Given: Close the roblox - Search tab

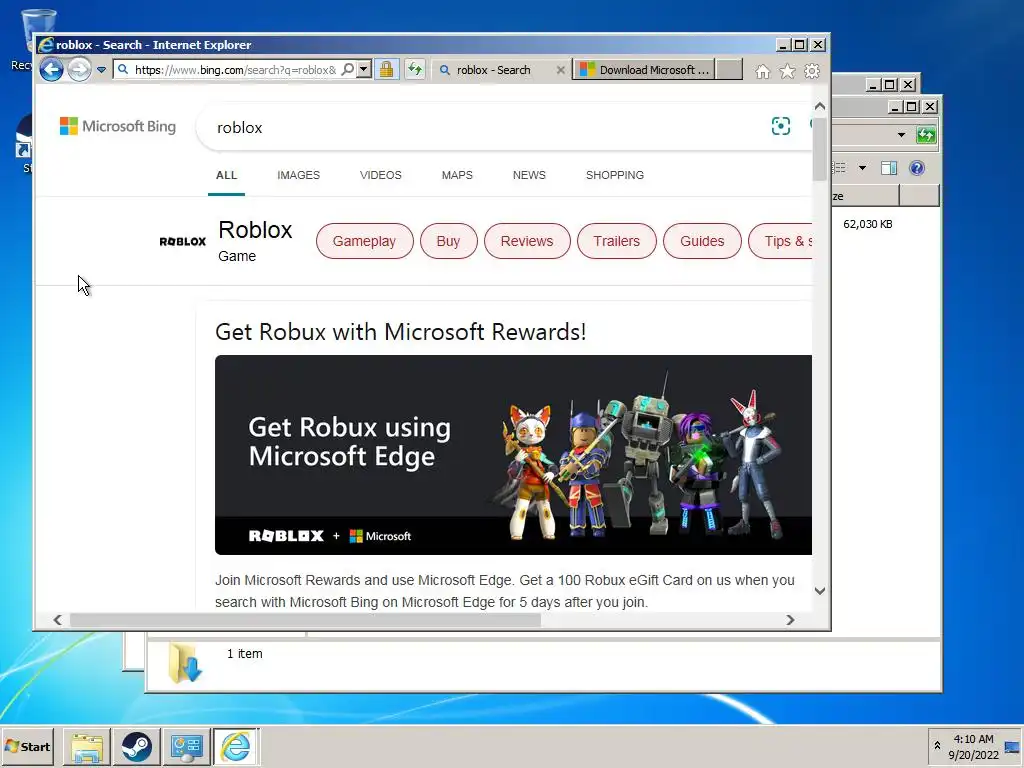Looking at the screenshot, I should click(x=560, y=70).
